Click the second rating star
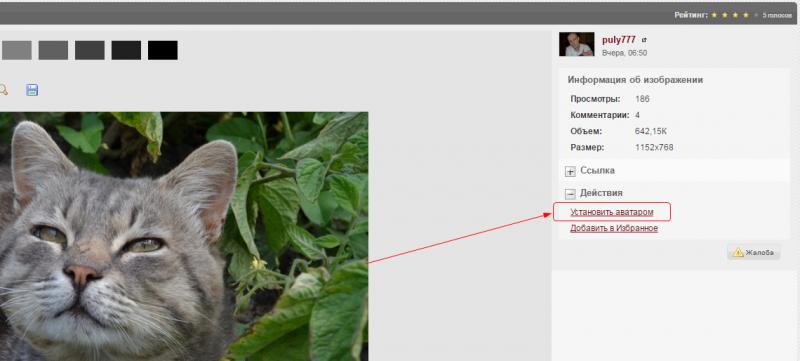The image size is (800, 361). (x=724, y=15)
